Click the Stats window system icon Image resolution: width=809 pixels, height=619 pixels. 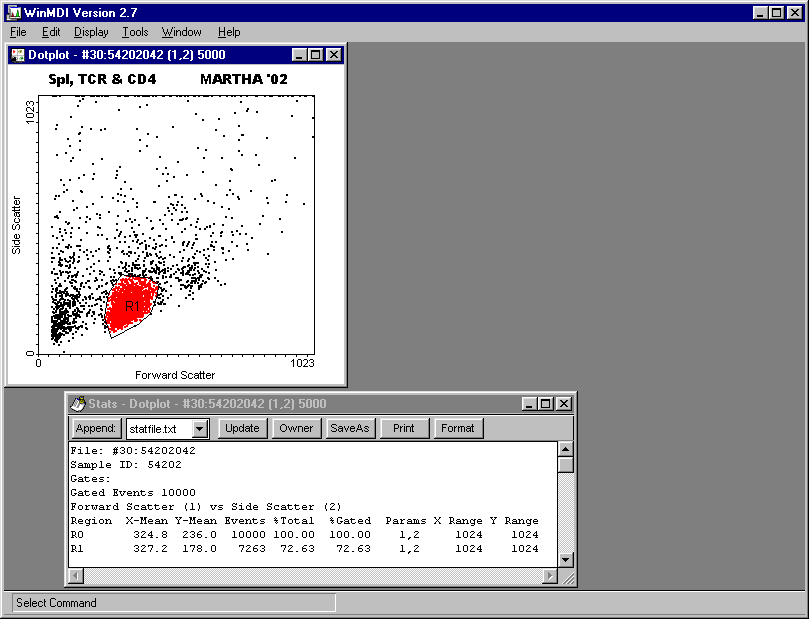[x=78, y=404]
